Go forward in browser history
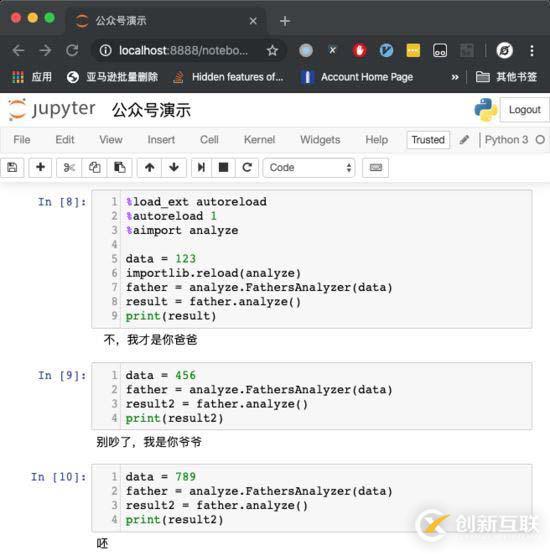 pyautogui.click(x=45, y=51)
